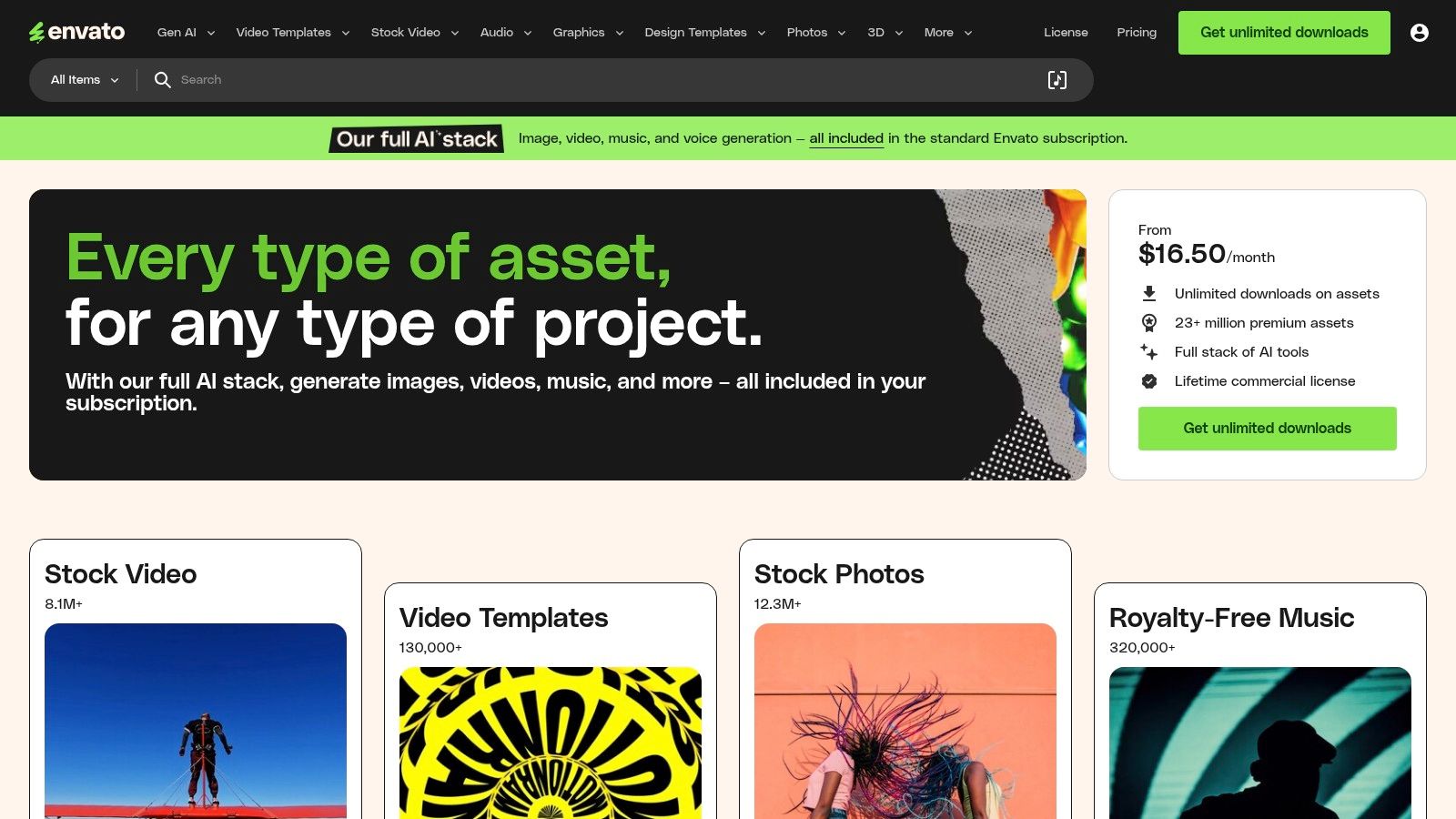Screen dimensions: 1456x819
Task: Click the hero banner headline
Action: coord(414,291)
